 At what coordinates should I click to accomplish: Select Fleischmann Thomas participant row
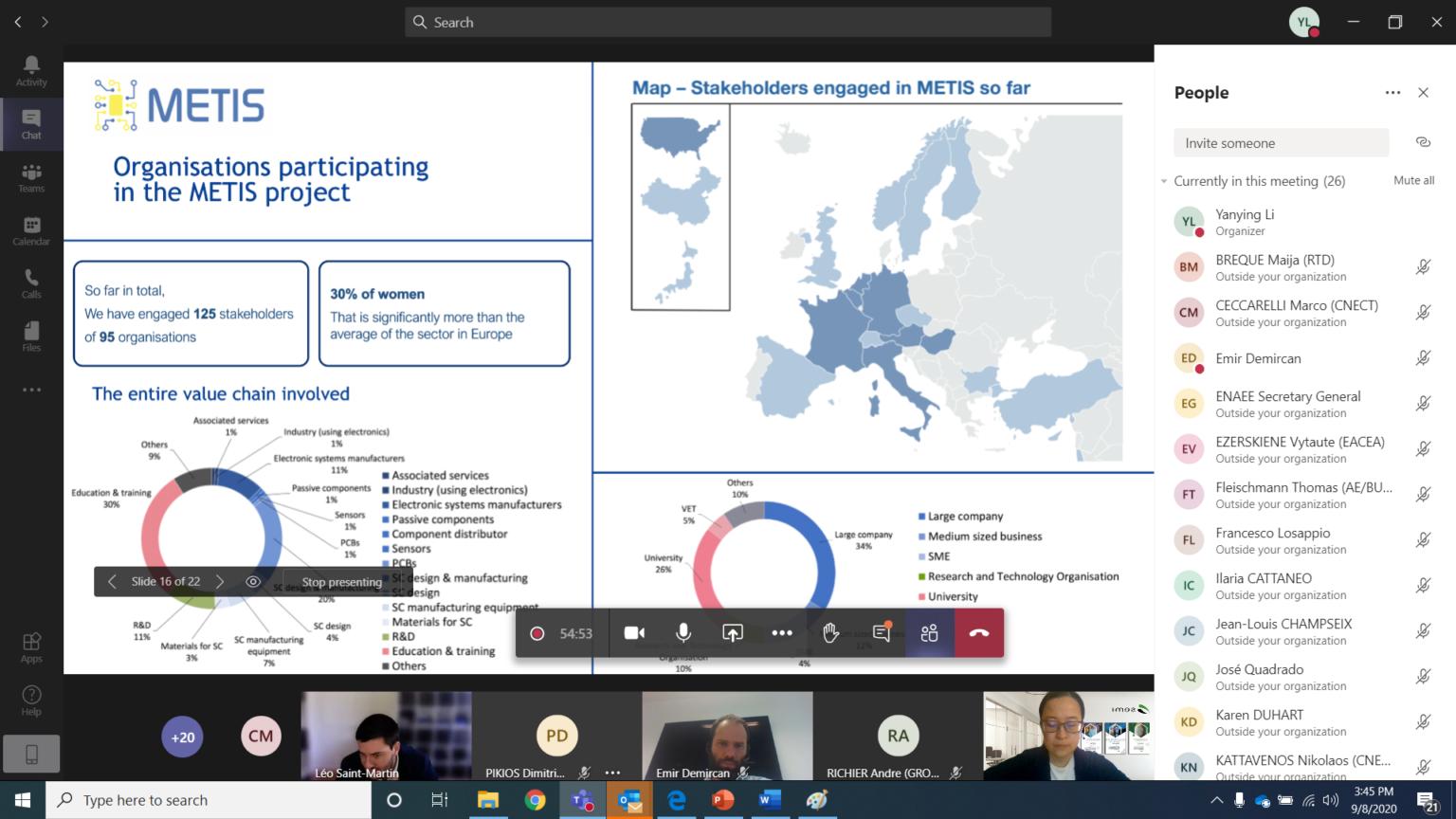click(x=1304, y=495)
